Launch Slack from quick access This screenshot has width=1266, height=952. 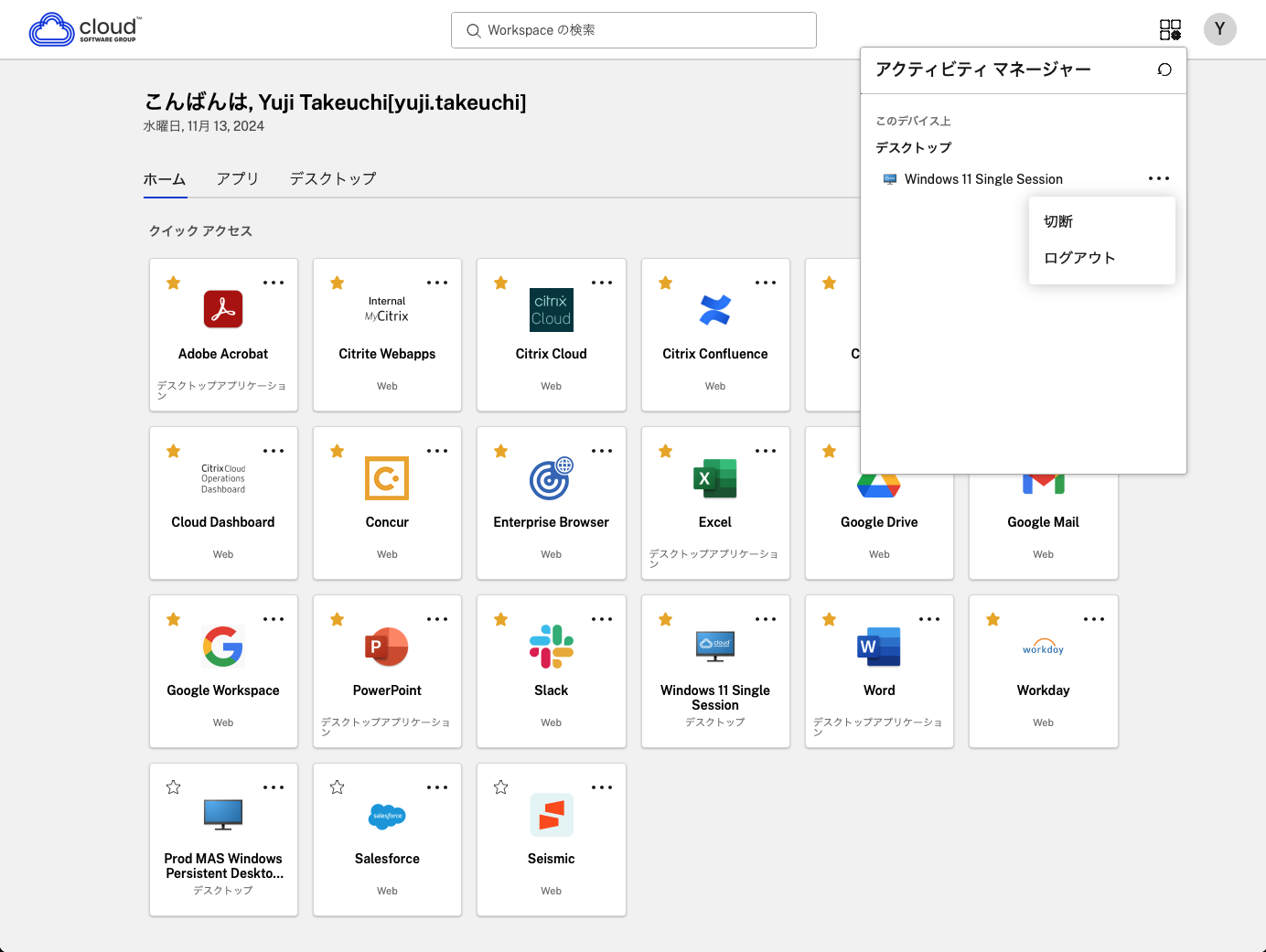pyautogui.click(x=551, y=647)
